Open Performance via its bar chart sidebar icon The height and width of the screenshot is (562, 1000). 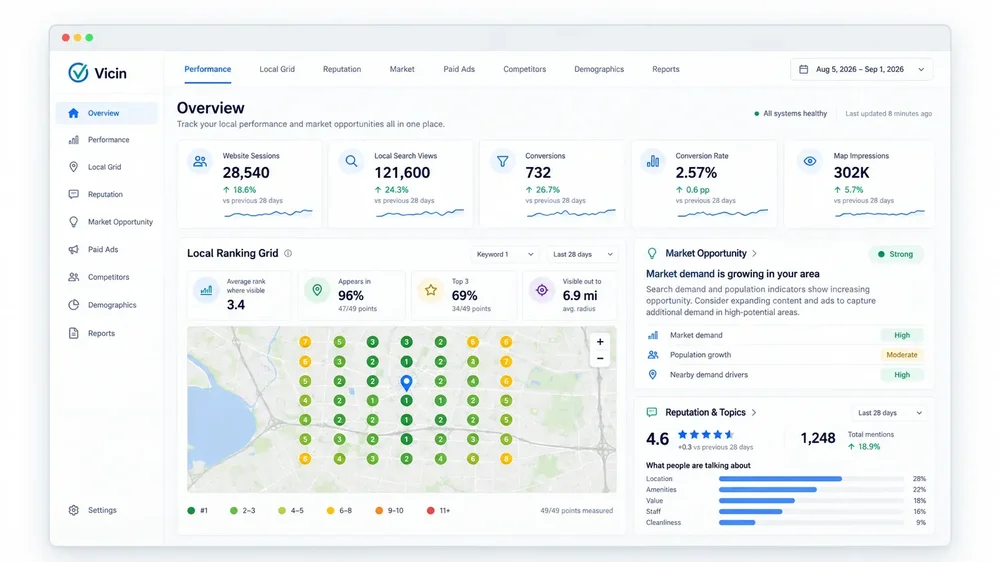73,140
